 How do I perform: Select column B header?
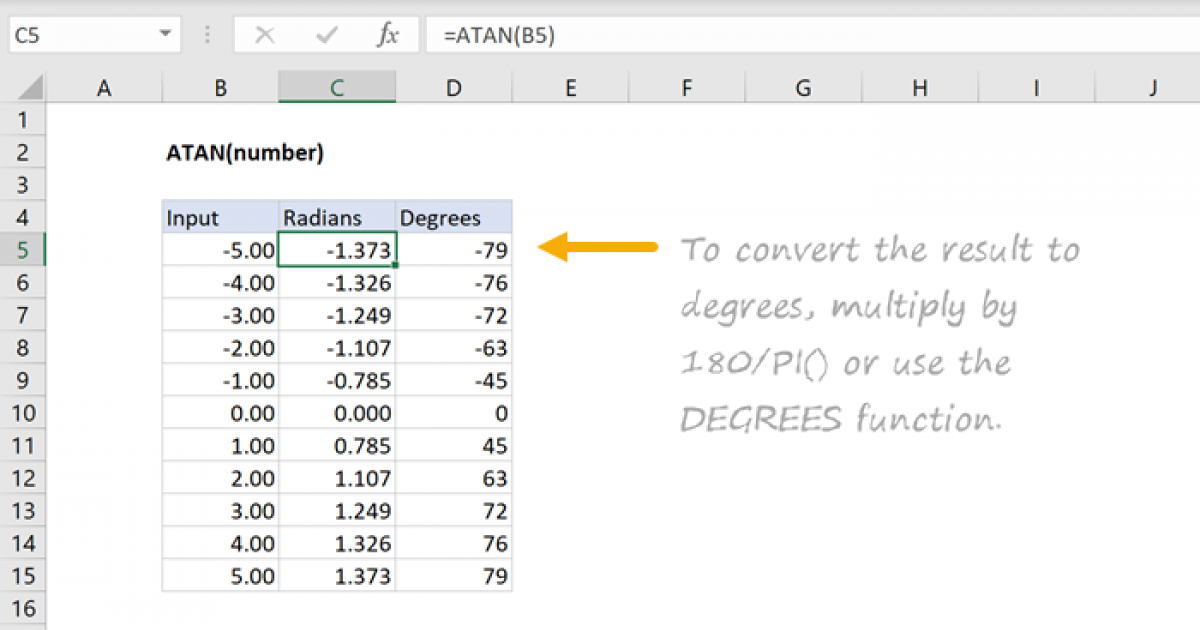(x=220, y=88)
